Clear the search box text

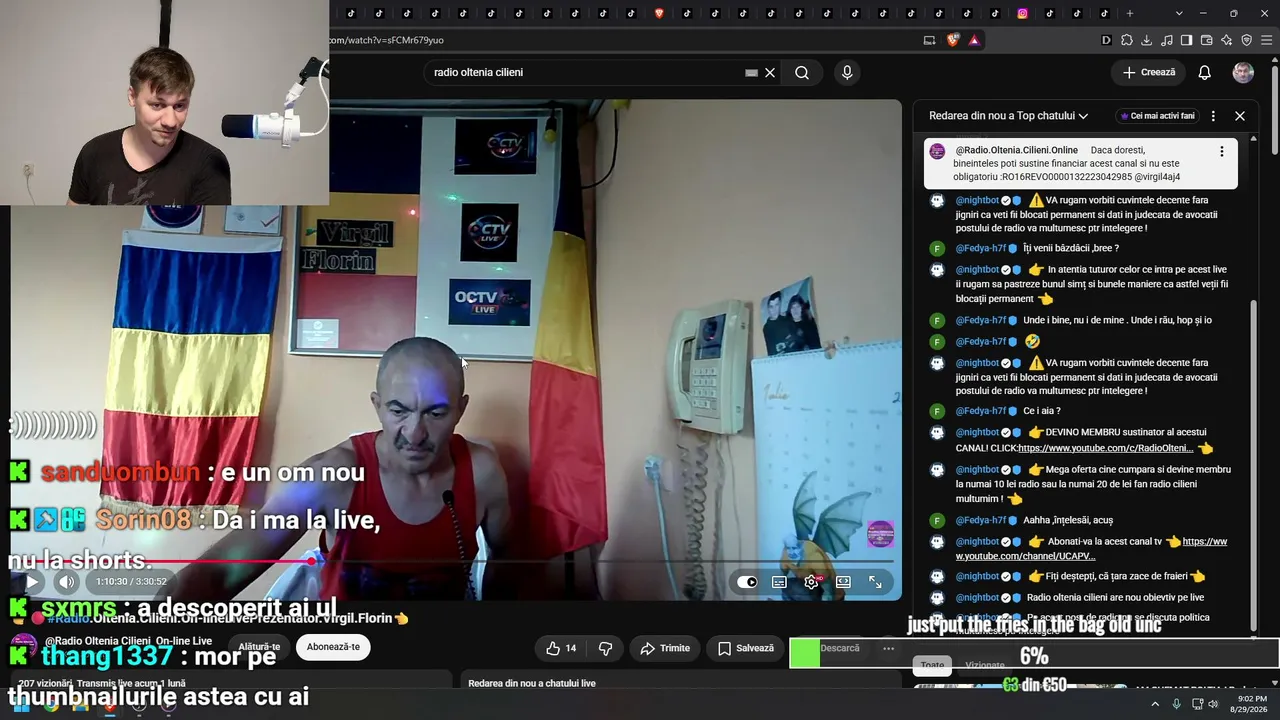770,72
